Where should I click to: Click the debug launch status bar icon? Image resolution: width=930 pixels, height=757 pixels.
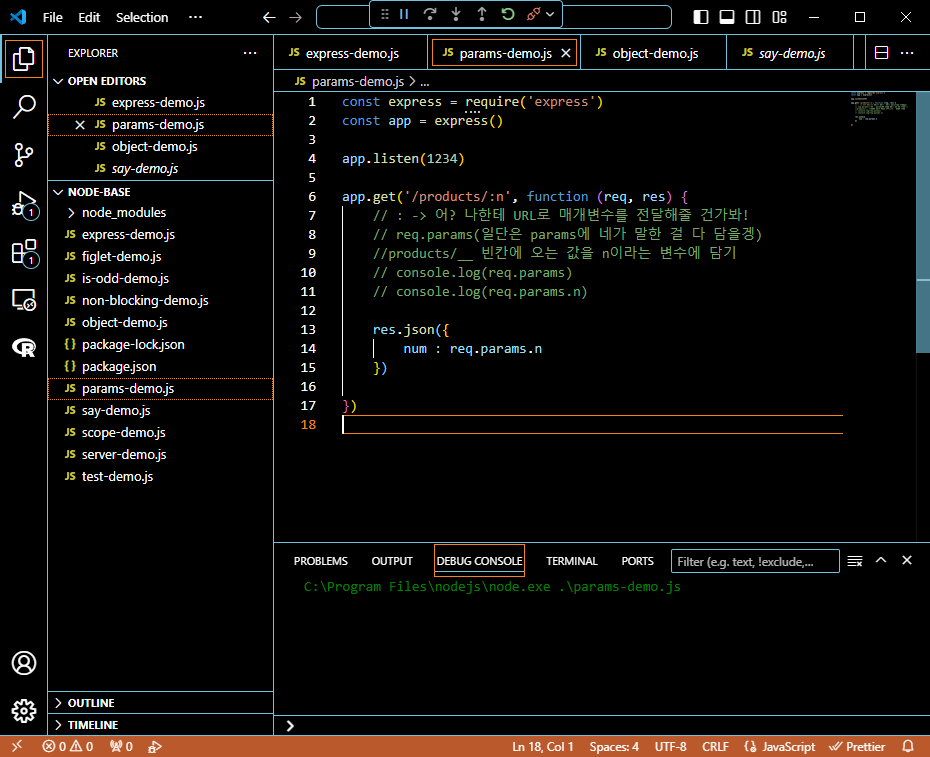pyautogui.click(x=155, y=746)
